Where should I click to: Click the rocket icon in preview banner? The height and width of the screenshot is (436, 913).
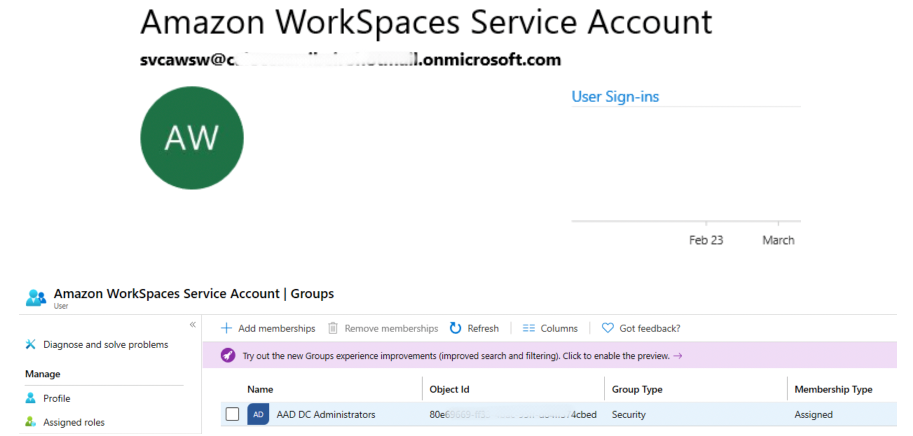point(228,356)
